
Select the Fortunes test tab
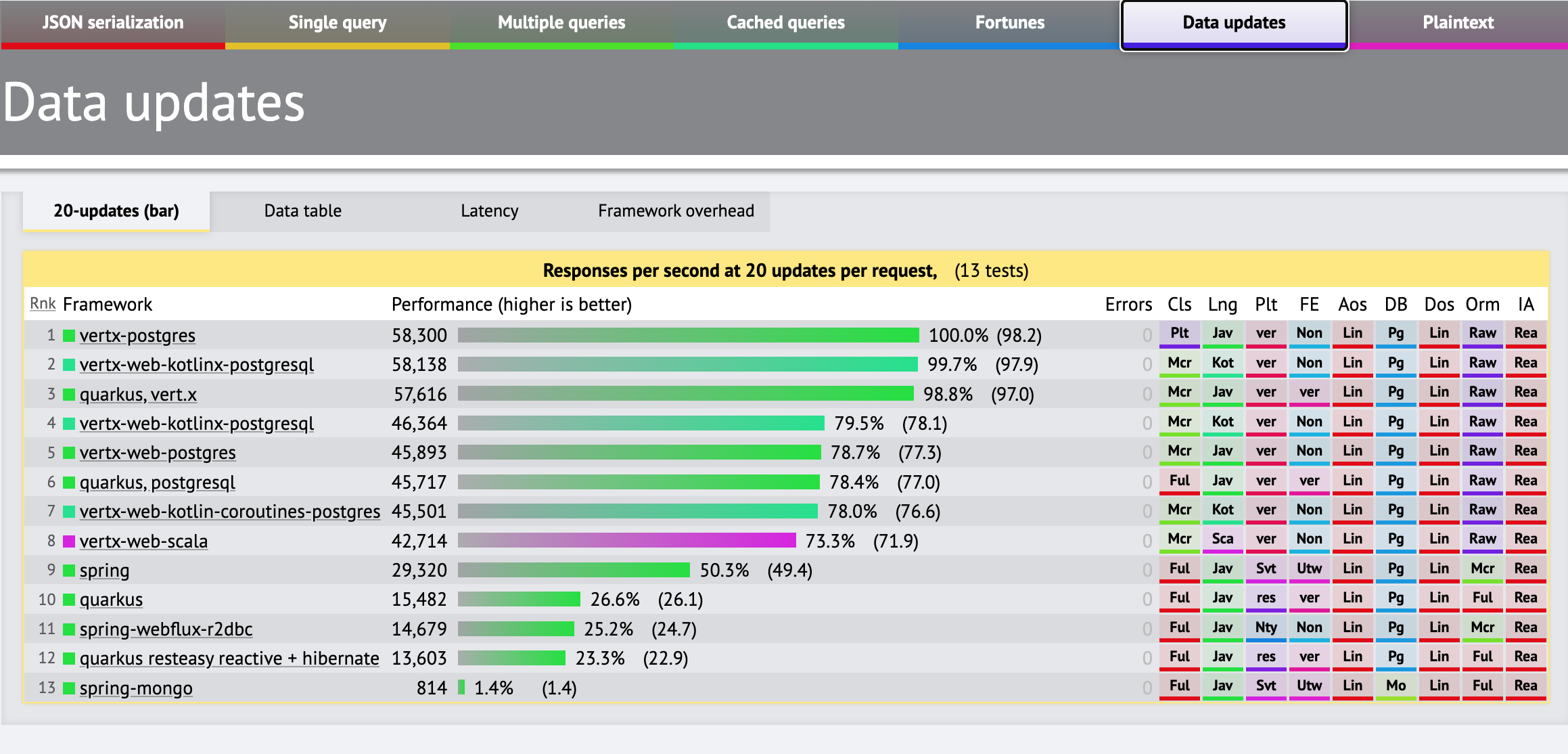1009,23
